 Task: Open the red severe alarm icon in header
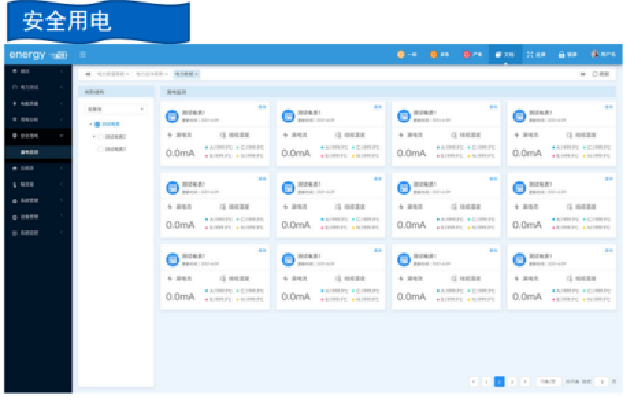466,54
